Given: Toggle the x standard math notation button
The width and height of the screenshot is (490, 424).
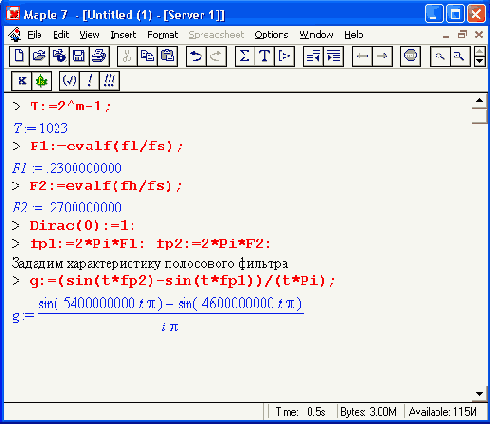Looking at the screenshot, I should [x=22, y=81].
